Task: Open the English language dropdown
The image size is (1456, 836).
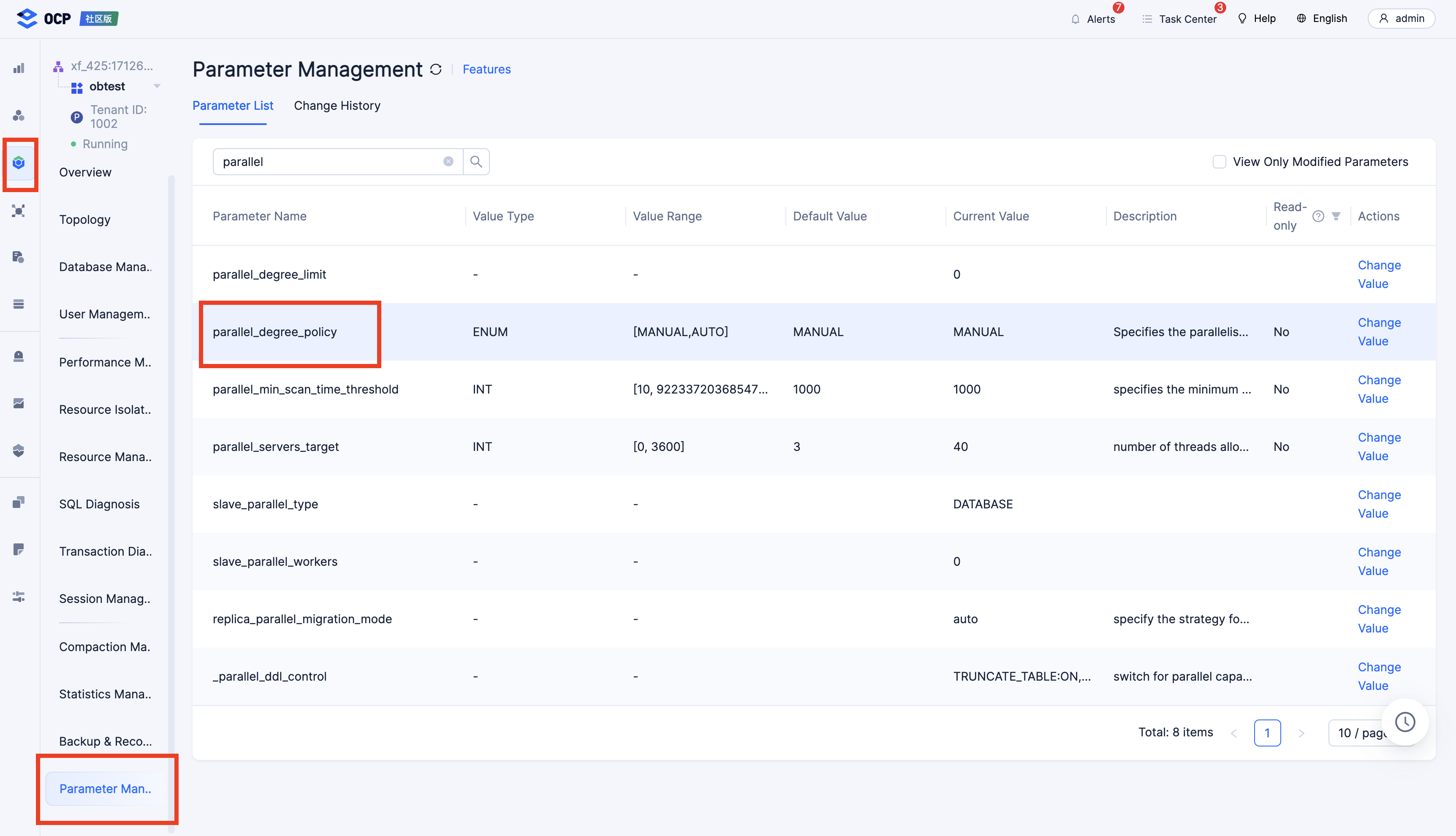Action: (1322, 19)
